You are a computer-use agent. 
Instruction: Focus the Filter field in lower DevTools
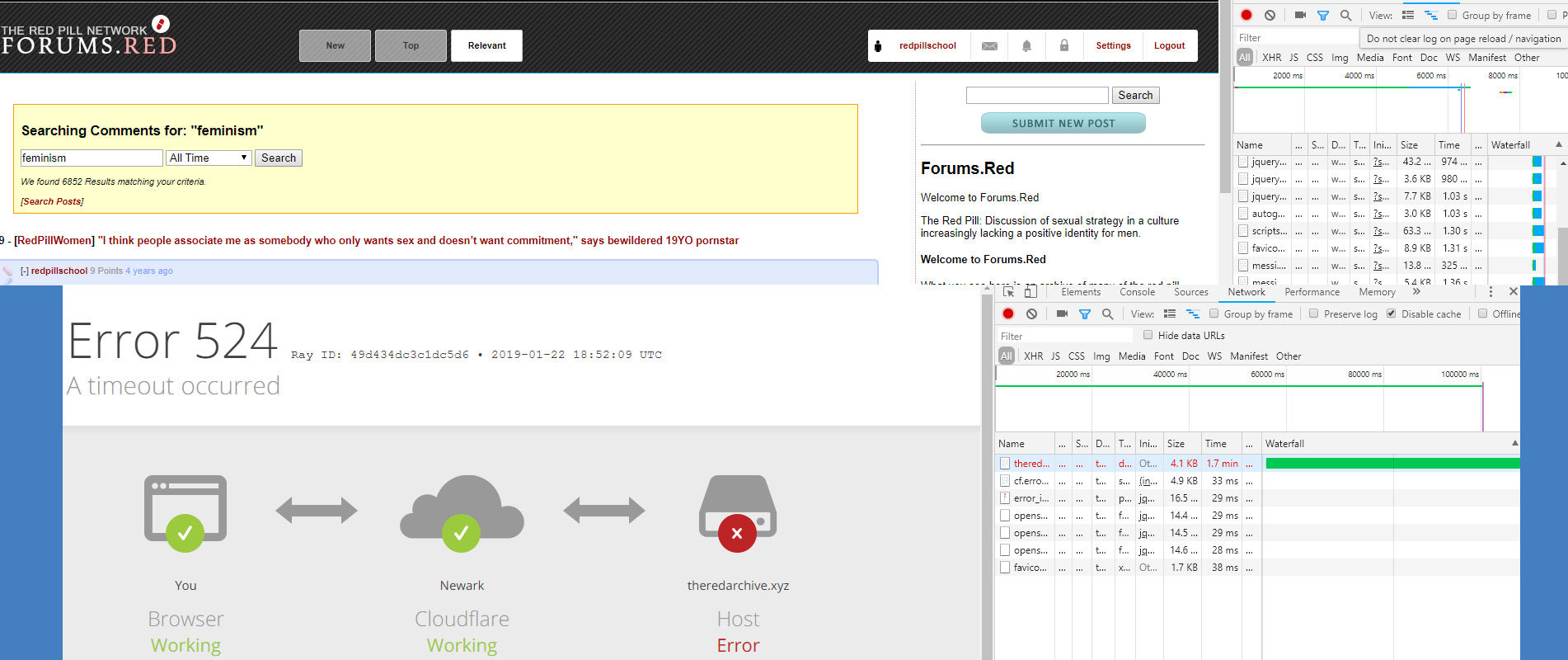[1064, 336]
